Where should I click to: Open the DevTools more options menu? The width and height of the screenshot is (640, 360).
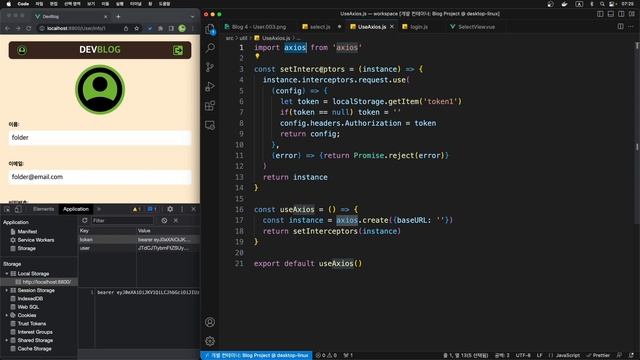point(182,209)
